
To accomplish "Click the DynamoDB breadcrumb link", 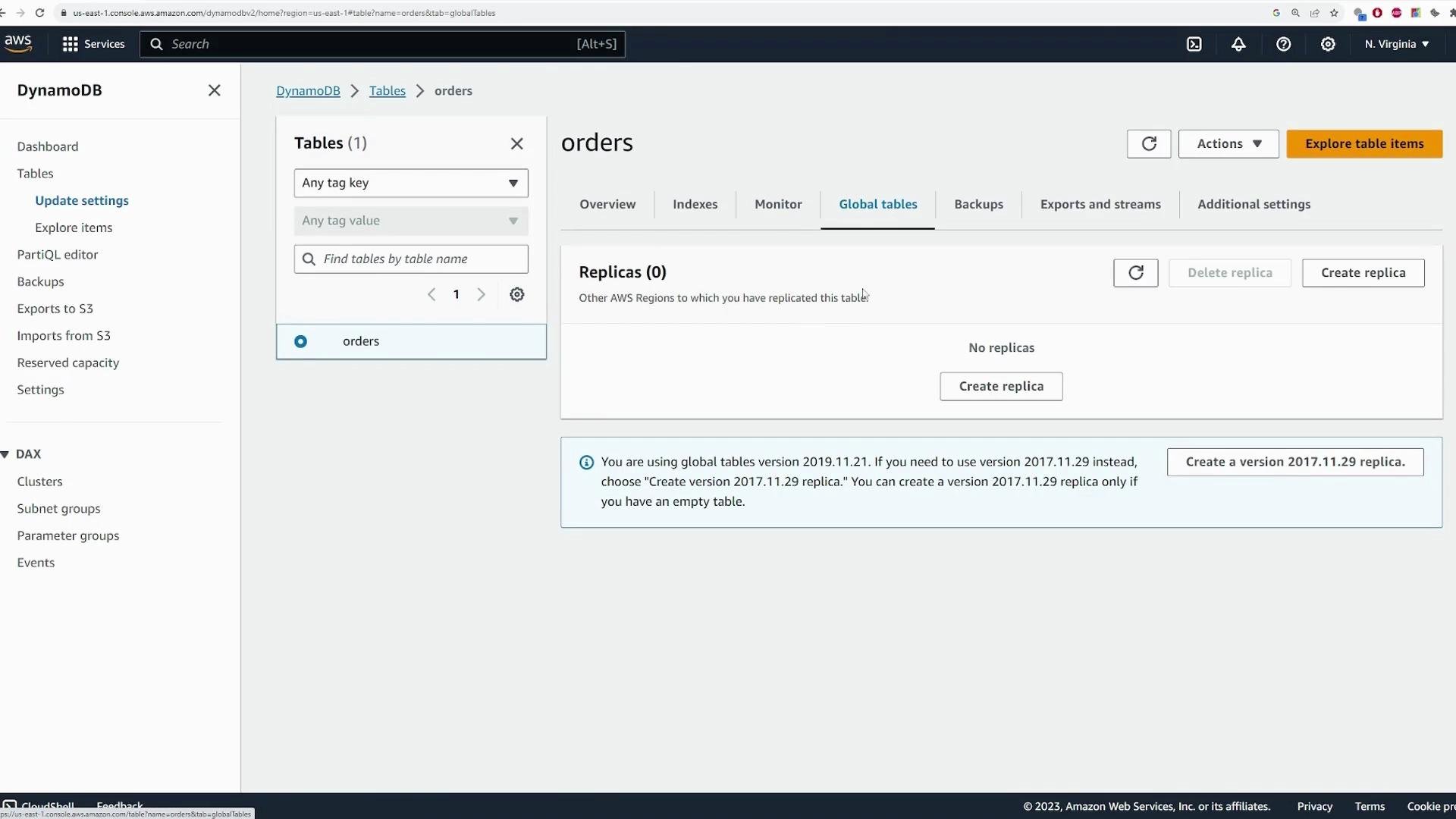I will (308, 91).
